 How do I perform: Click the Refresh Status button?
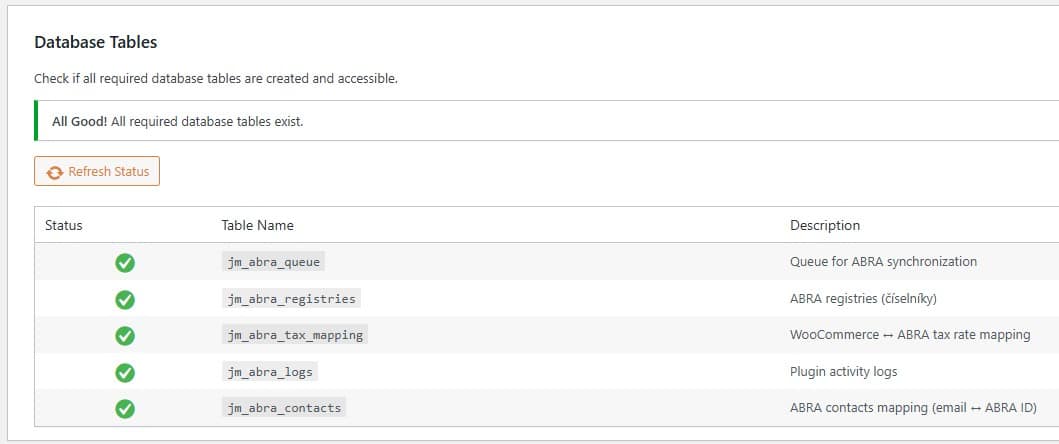click(x=97, y=172)
